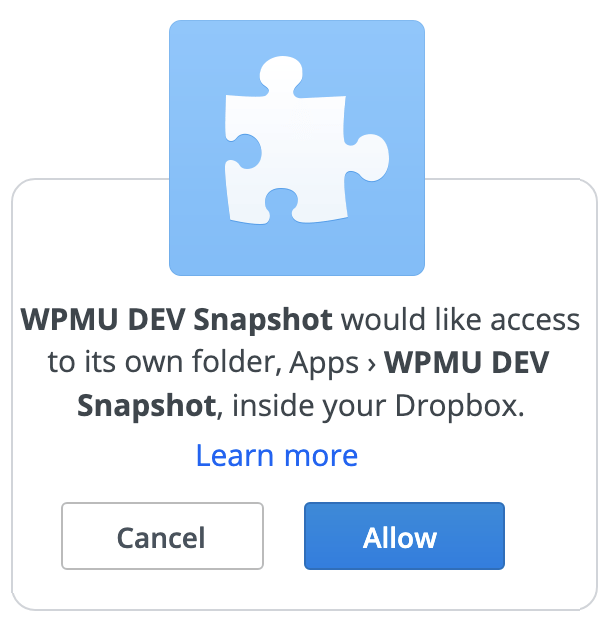Click the word Dropbox in the message
Viewport: 608px width, 617px height.
click(x=459, y=406)
